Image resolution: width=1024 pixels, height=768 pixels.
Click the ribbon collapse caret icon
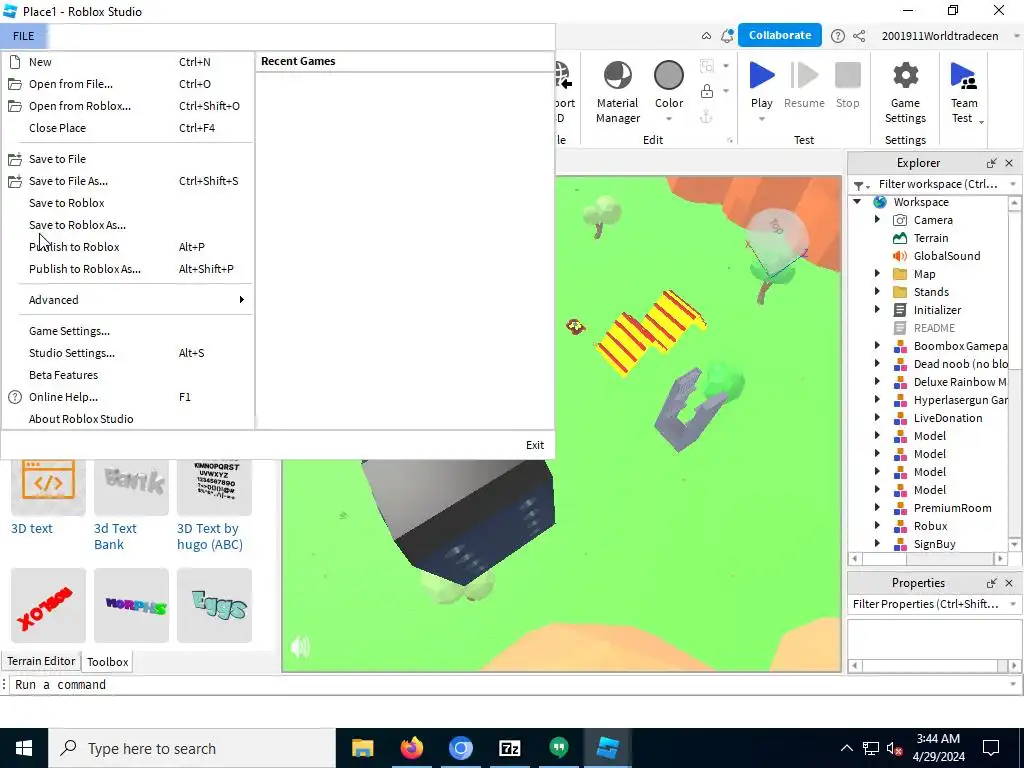click(707, 36)
